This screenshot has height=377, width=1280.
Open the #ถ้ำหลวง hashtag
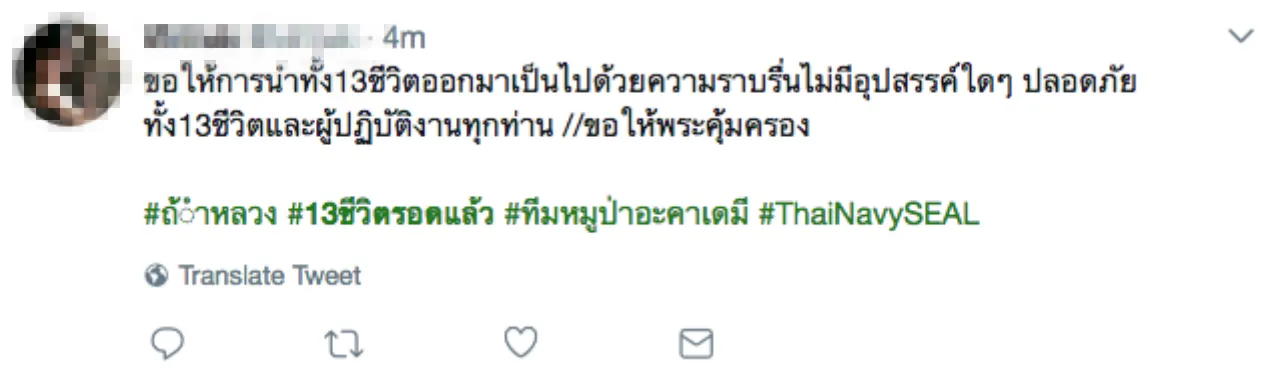click(210, 214)
